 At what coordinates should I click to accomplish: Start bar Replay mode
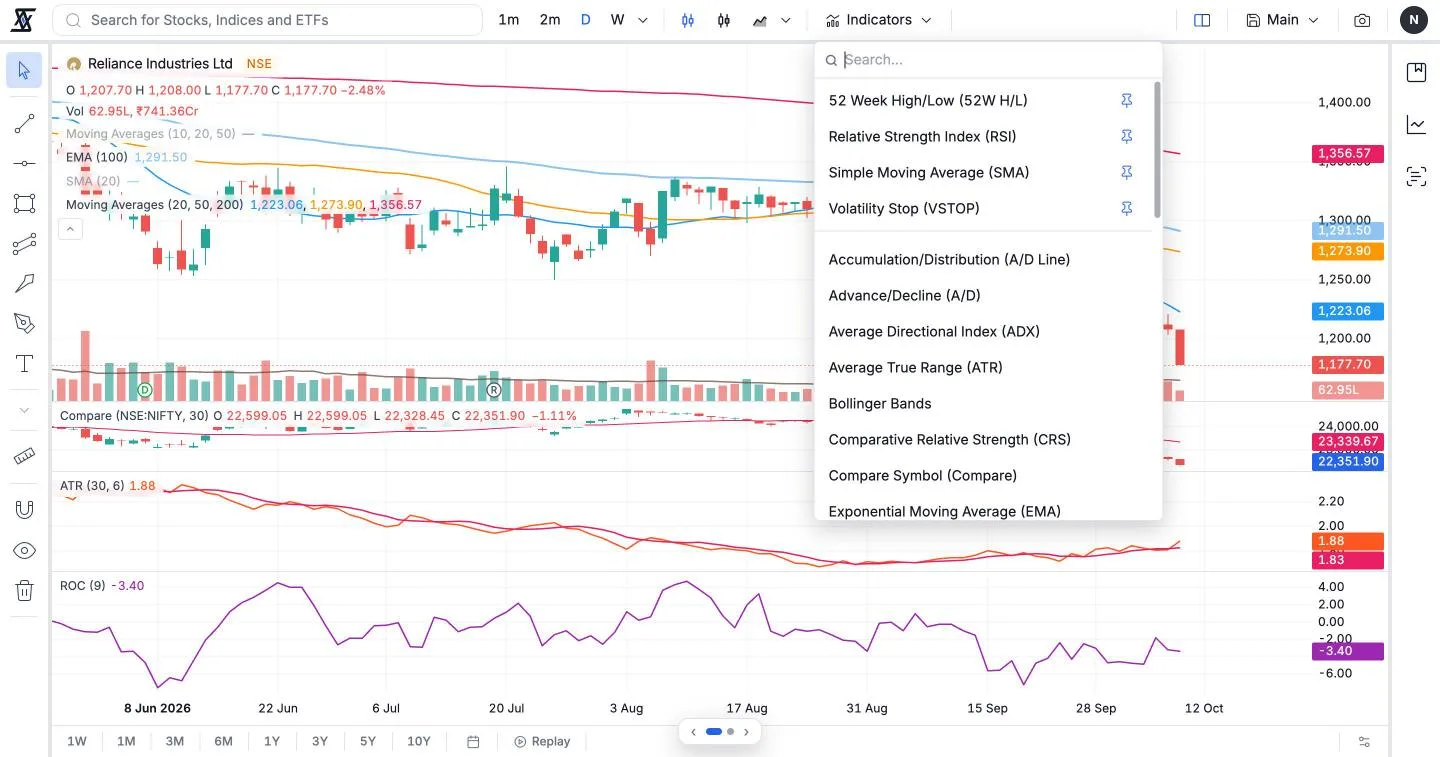pyautogui.click(x=542, y=741)
